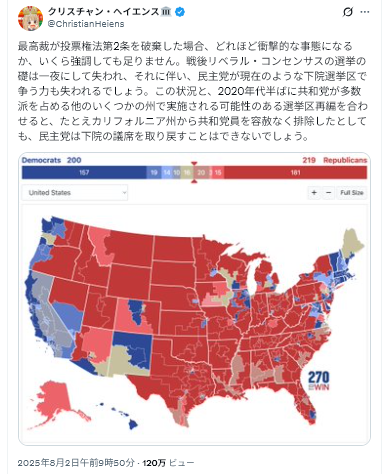Open the @ChristianHeiens handle link

[x=86, y=24]
